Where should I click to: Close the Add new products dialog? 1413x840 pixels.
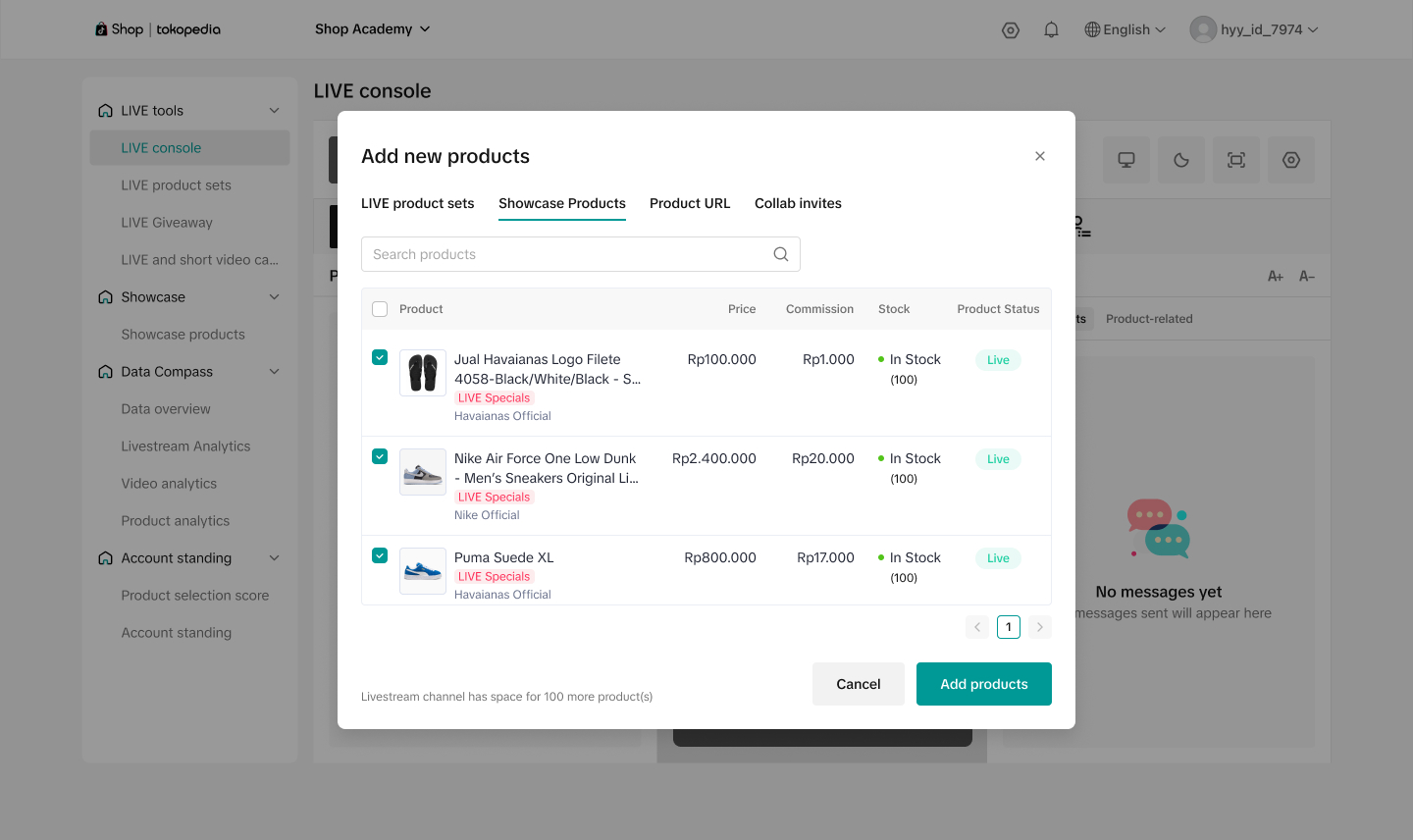point(1040,156)
